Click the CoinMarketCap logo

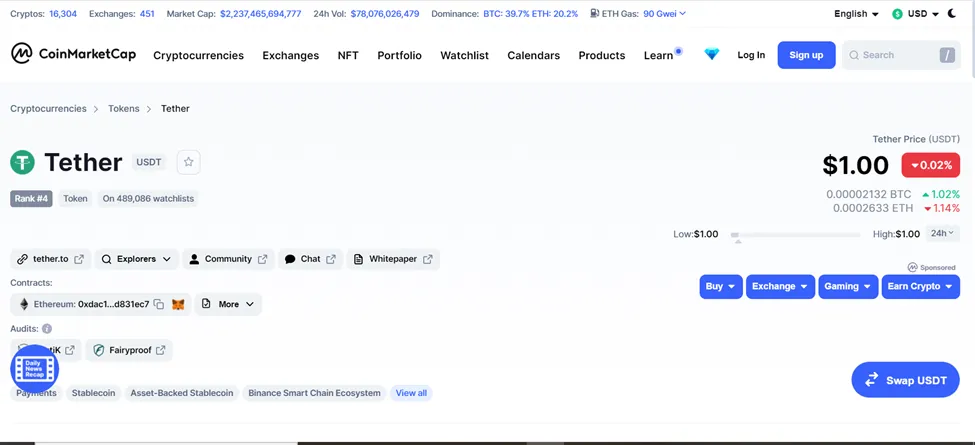[73, 54]
